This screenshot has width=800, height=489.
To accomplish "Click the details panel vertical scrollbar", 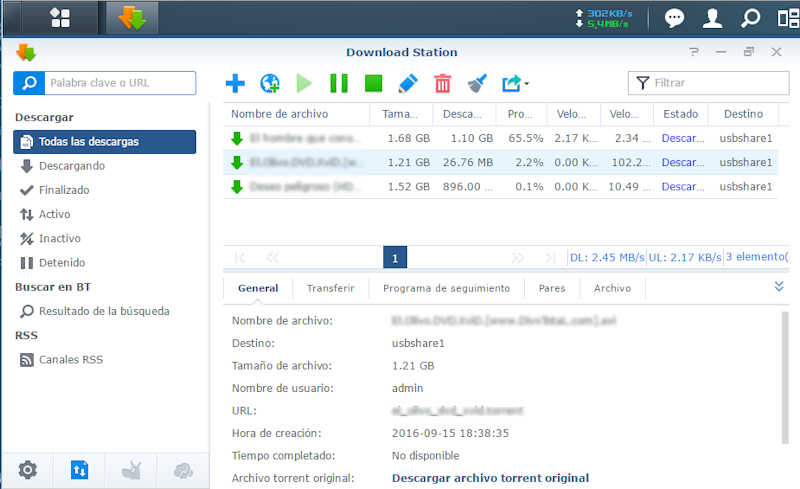I will [785, 378].
